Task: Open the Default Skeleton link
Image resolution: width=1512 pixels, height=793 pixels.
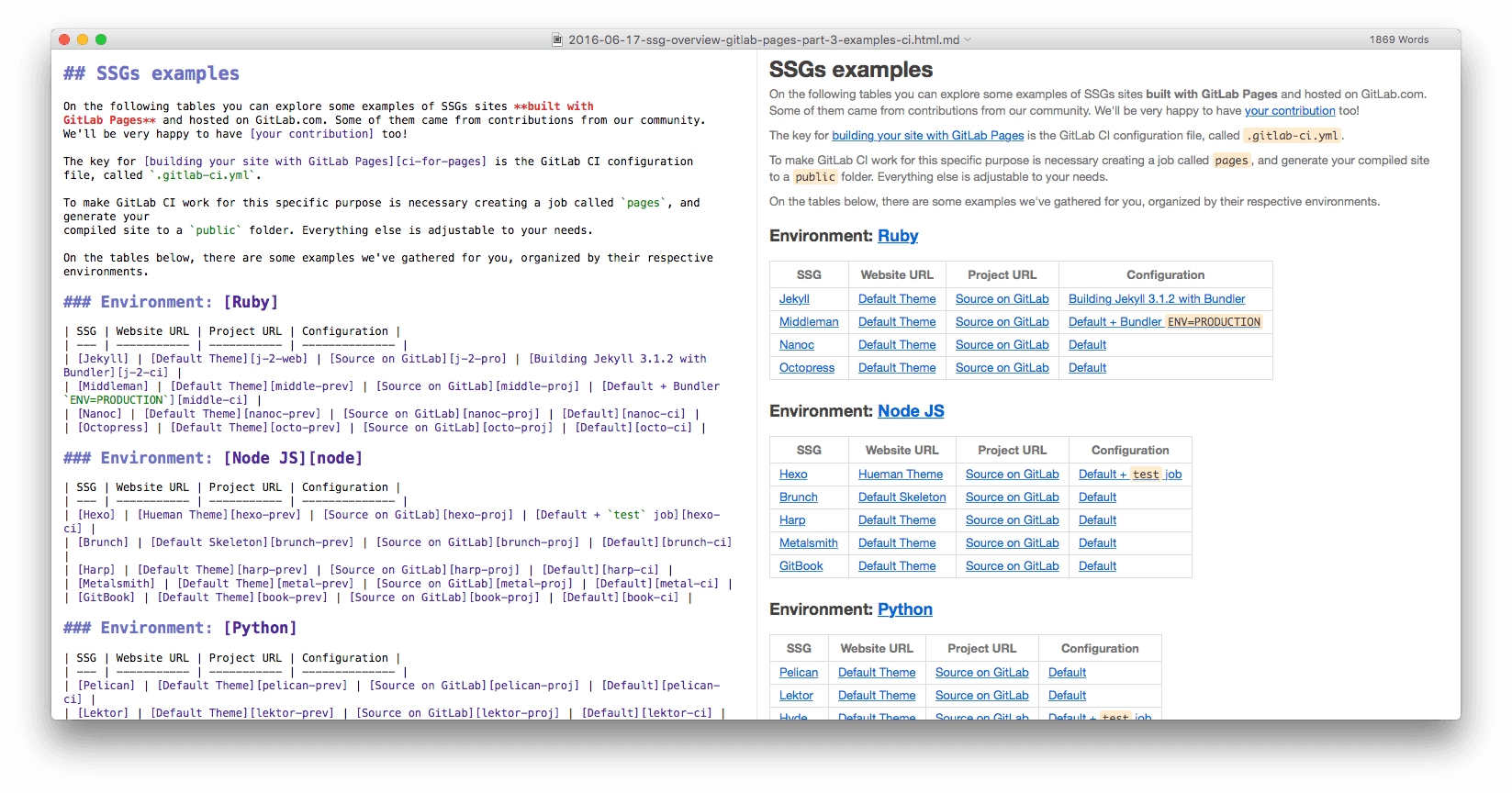Action: pyautogui.click(x=902, y=497)
